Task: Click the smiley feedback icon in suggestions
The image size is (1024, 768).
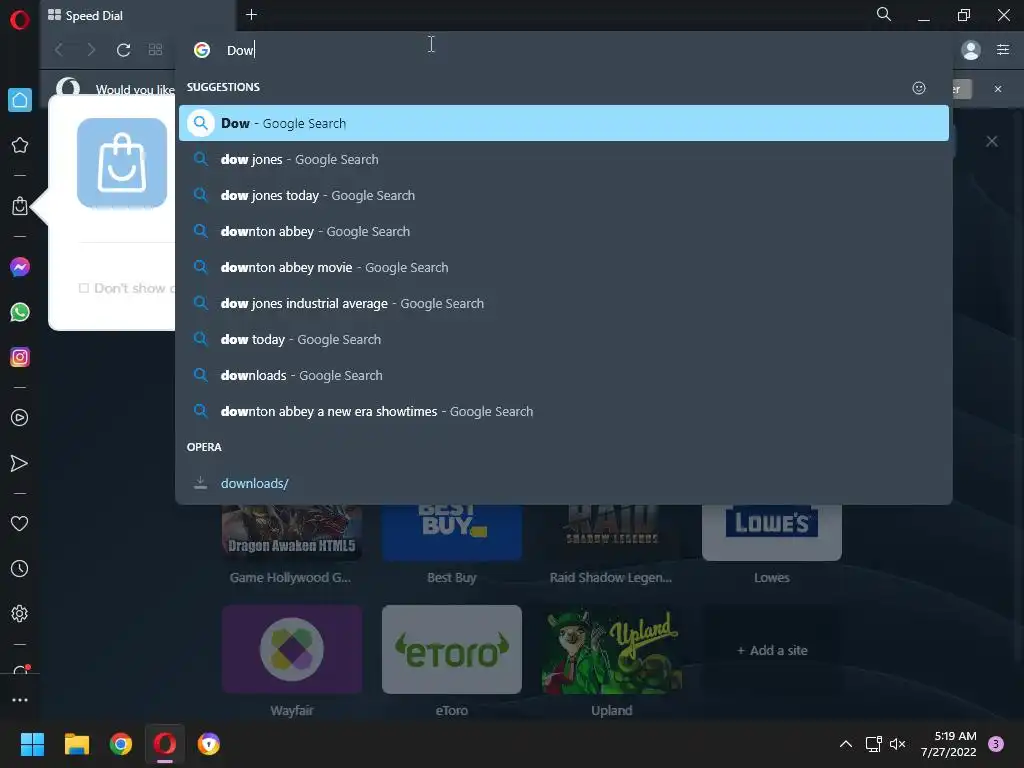Action: pos(919,88)
